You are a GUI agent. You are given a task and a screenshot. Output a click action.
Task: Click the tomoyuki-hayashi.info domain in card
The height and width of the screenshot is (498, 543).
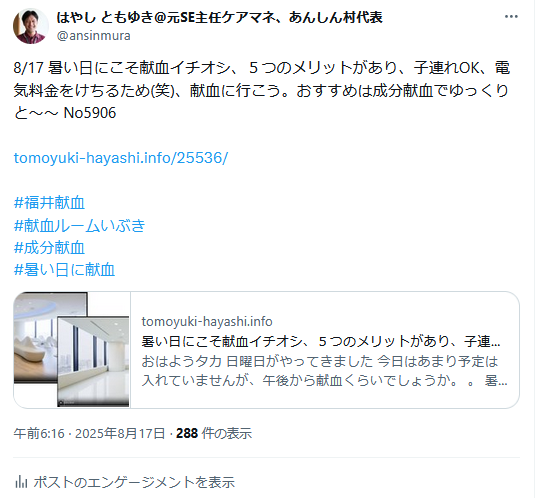(x=207, y=322)
